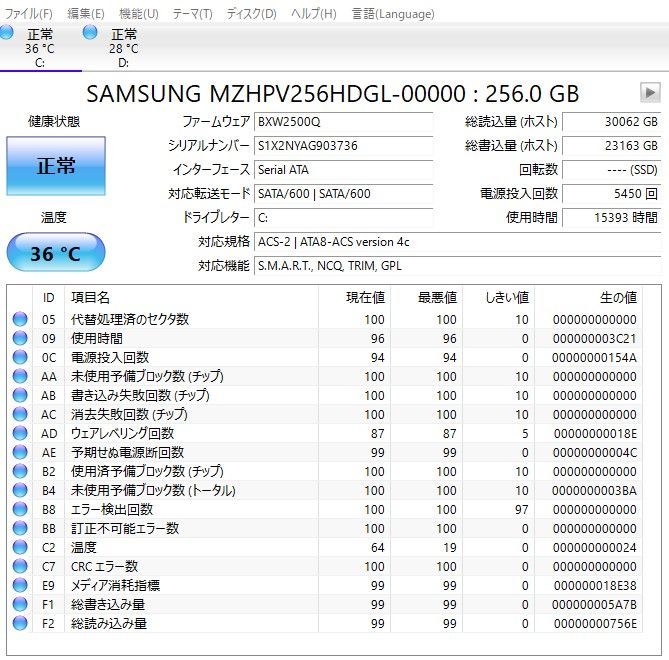Click the power on hours value 15393 時間

tap(611, 218)
